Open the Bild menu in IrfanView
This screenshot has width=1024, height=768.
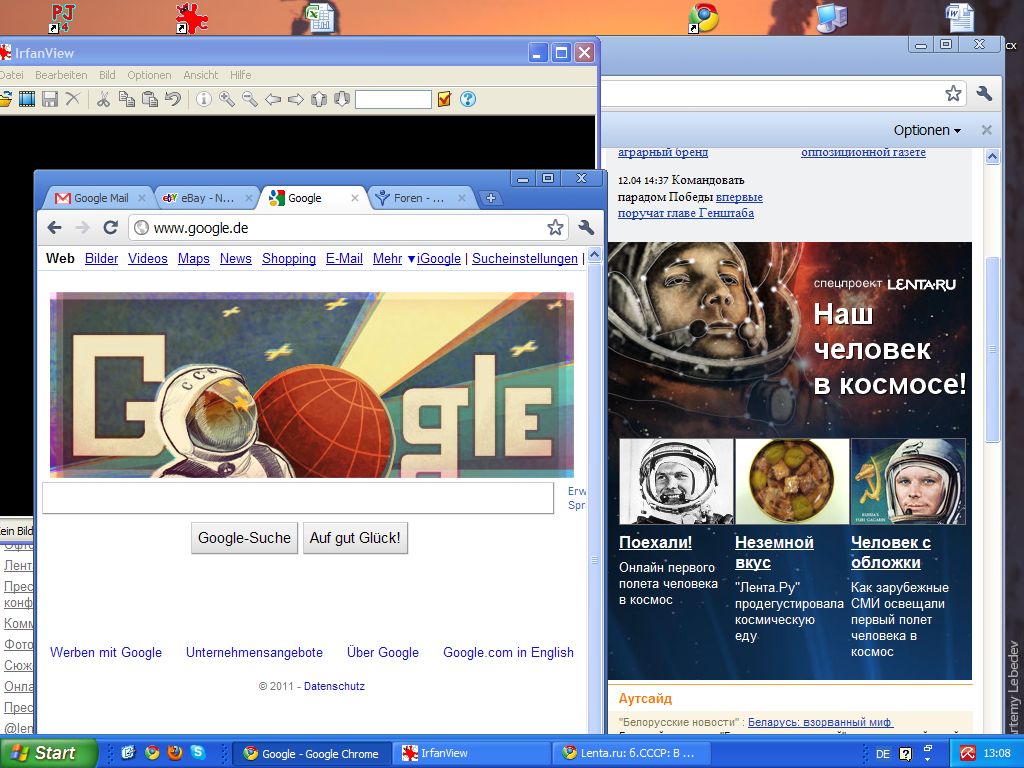[x=107, y=75]
